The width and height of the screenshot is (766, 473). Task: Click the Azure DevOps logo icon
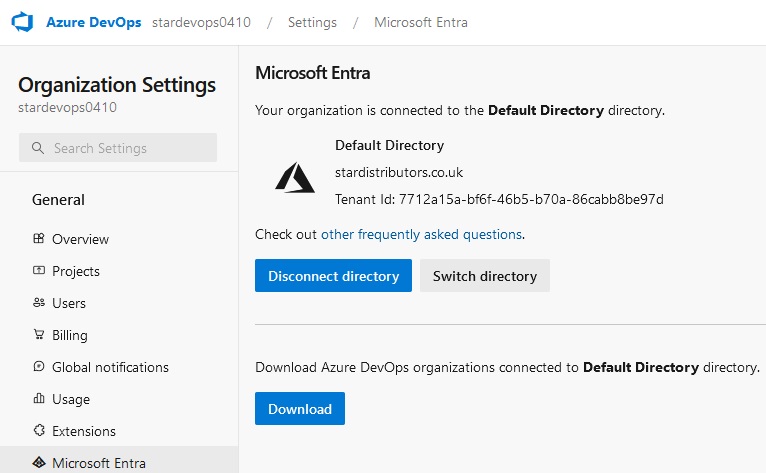(22, 22)
